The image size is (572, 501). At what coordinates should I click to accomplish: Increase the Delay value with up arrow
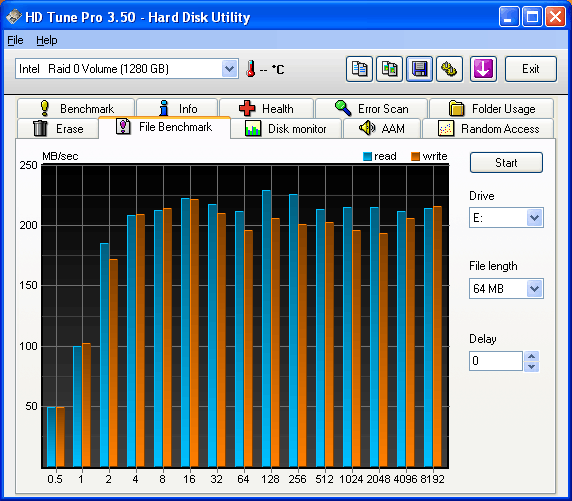[532, 356]
